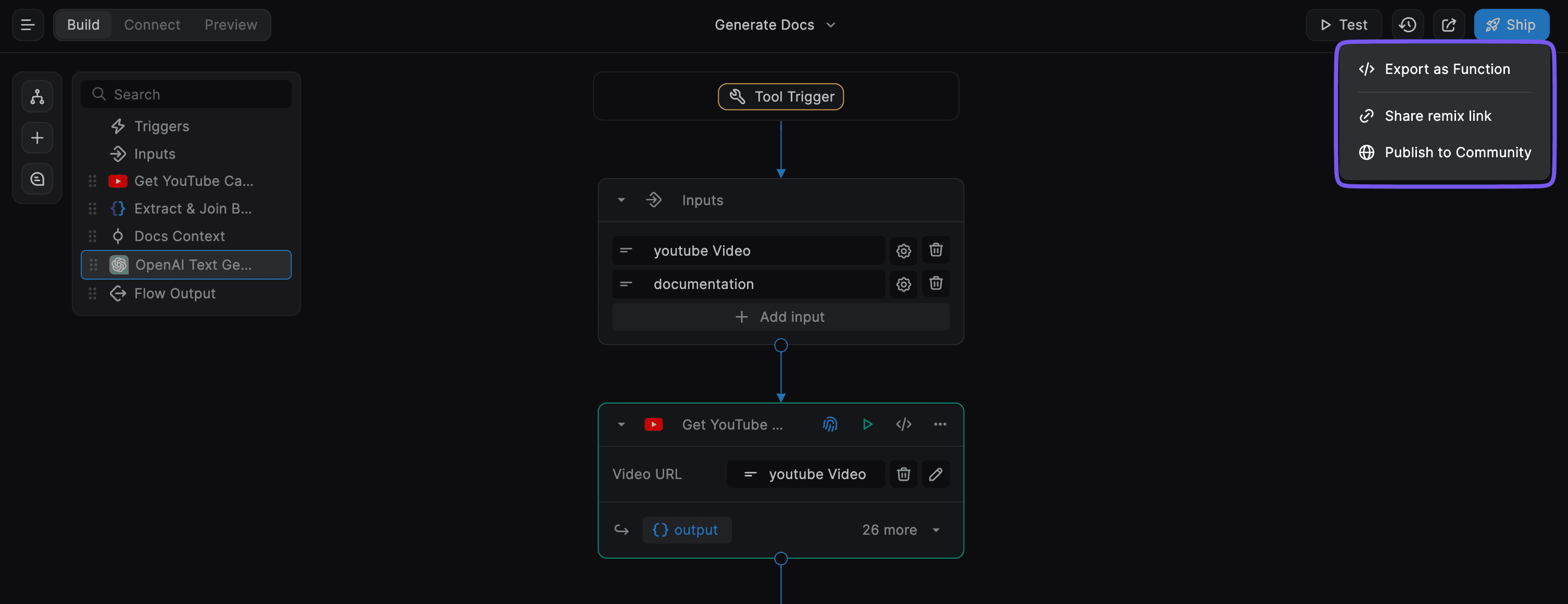The image size is (1568, 604).
Task: Switch to the Preview tab
Action: click(231, 25)
